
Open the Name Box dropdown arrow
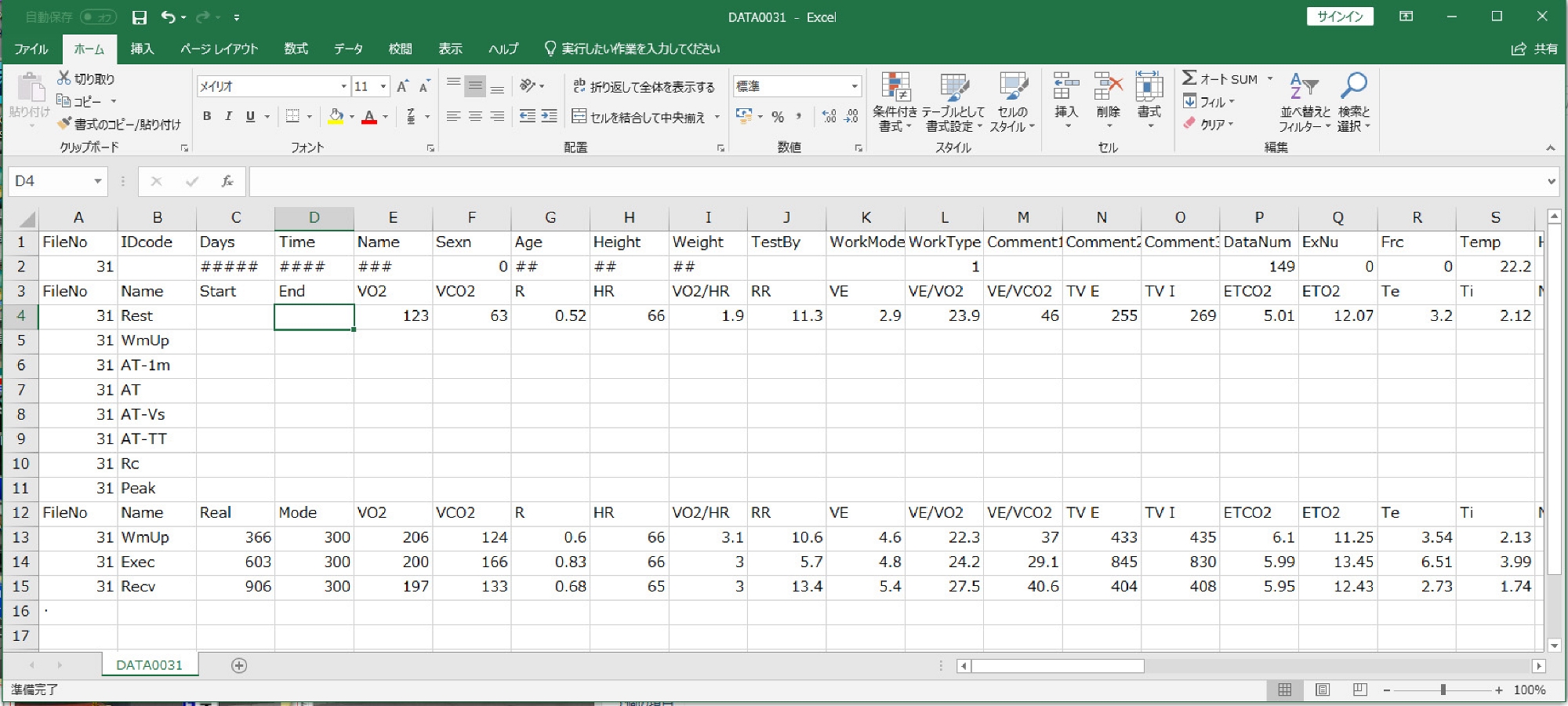[x=98, y=181]
